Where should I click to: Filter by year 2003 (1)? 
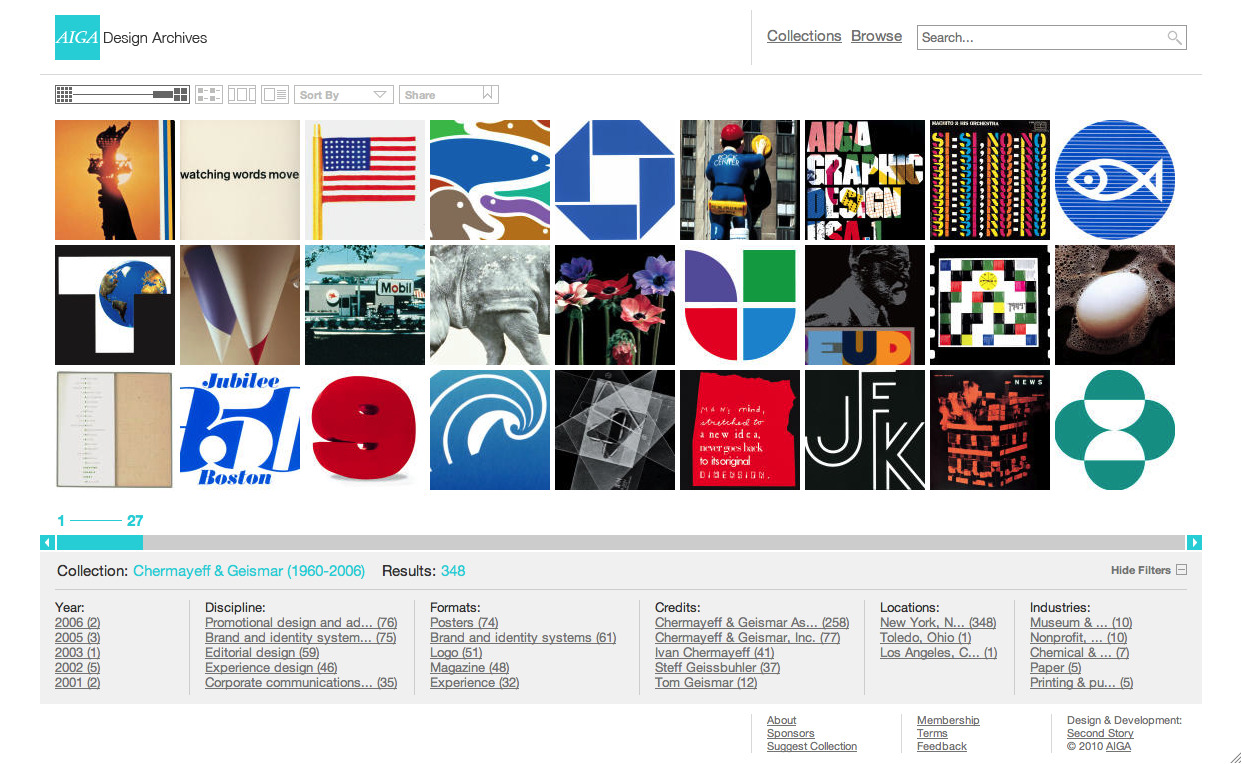[x=78, y=653]
